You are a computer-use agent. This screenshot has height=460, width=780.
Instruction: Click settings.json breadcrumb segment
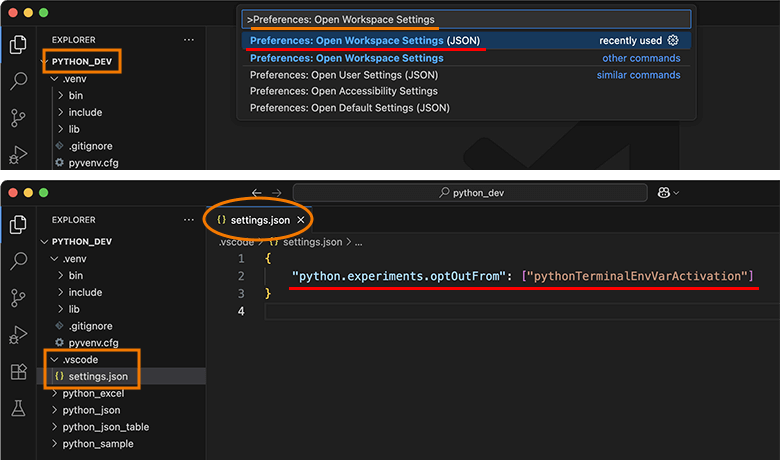pyautogui.click(x=312, y=242)
